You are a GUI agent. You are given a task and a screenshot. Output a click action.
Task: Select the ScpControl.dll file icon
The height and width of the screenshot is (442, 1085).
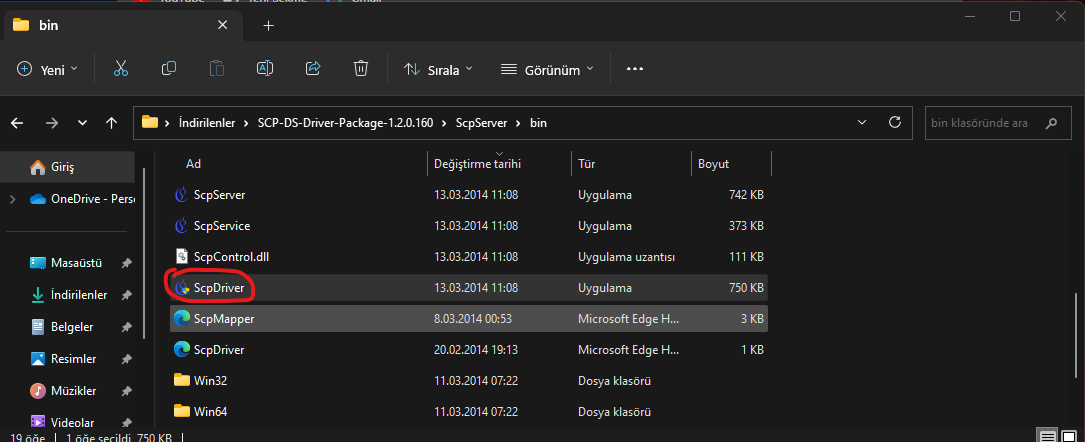coord(182,256)
